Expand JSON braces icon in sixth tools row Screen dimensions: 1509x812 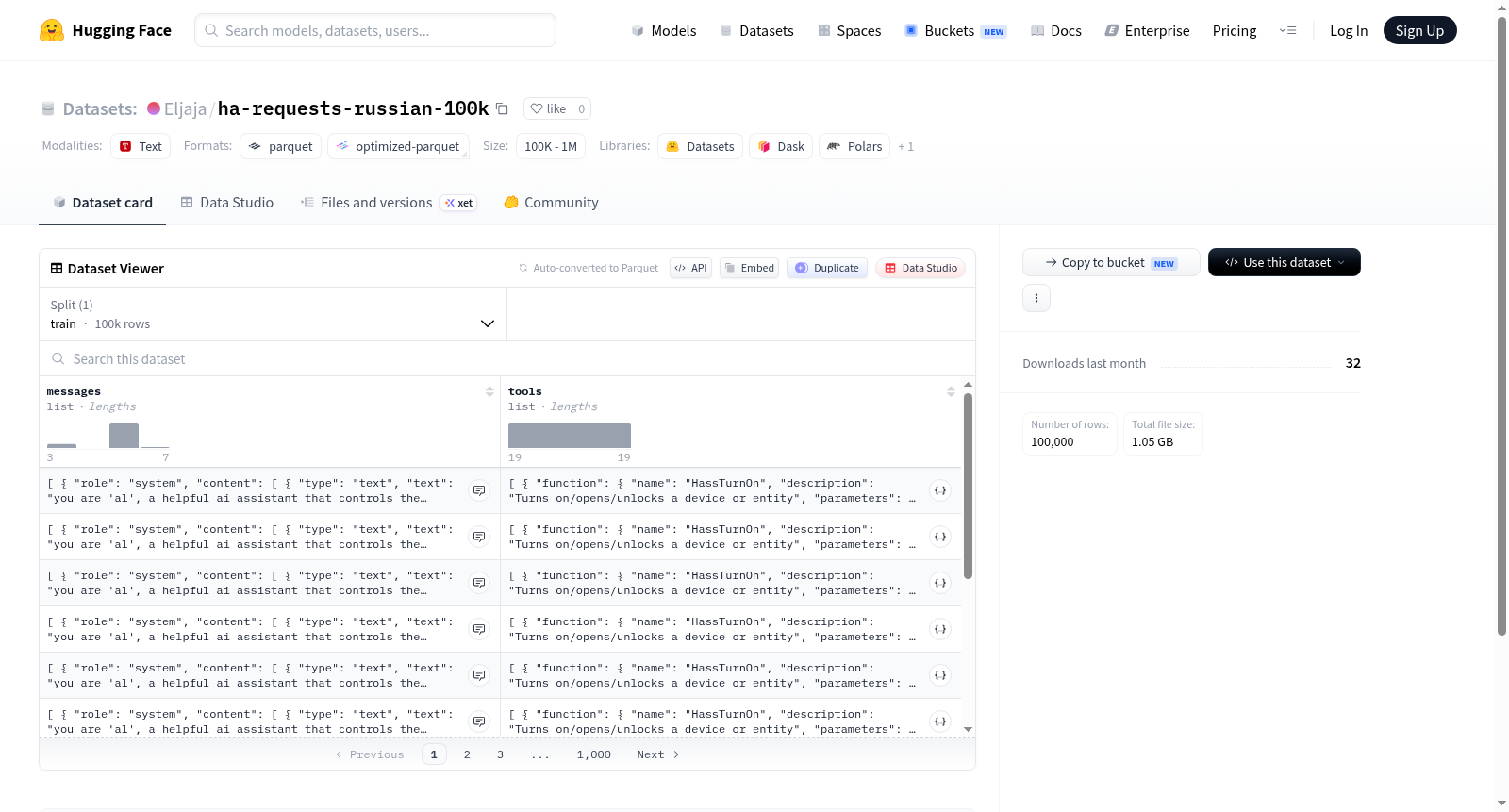940,721
